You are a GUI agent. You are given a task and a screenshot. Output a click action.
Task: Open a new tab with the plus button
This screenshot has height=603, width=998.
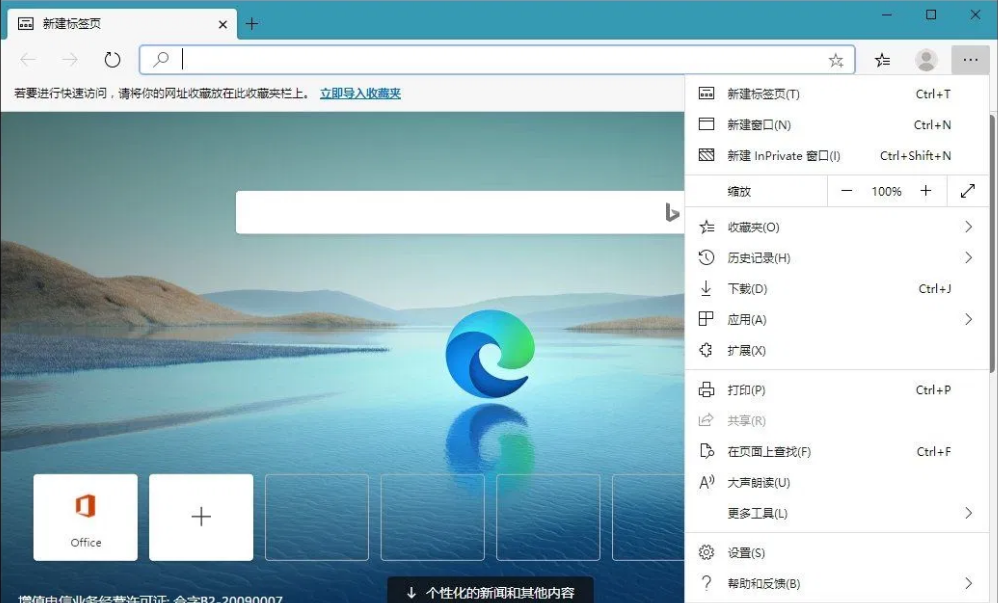coord(252,24)
